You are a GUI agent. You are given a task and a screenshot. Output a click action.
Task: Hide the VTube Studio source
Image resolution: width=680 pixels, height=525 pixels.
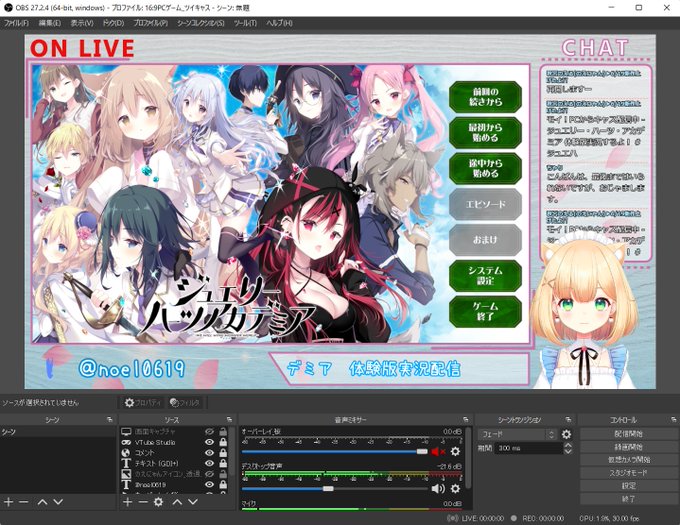click(x=209, y=442)
